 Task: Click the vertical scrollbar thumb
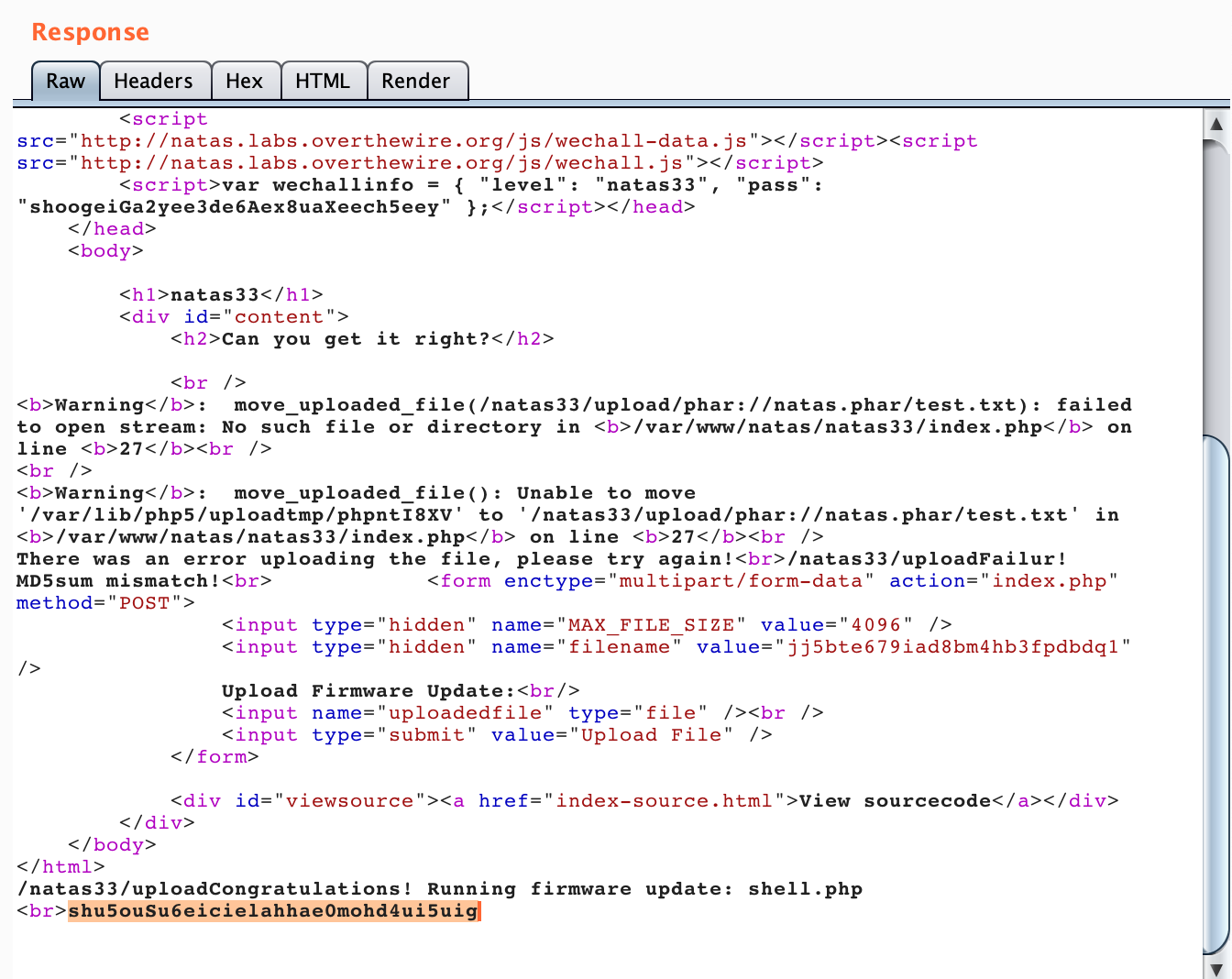point(1216,697)
